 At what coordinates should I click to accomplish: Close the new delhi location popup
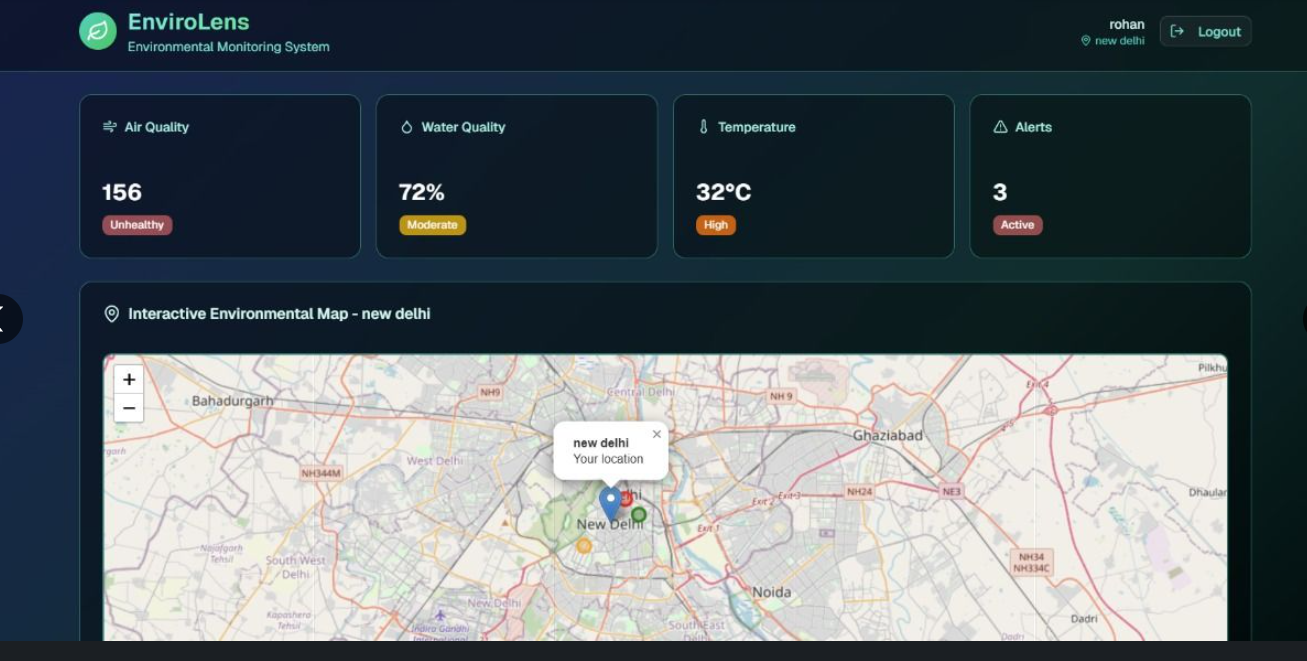pyautogui.click(x=656, y=434)
